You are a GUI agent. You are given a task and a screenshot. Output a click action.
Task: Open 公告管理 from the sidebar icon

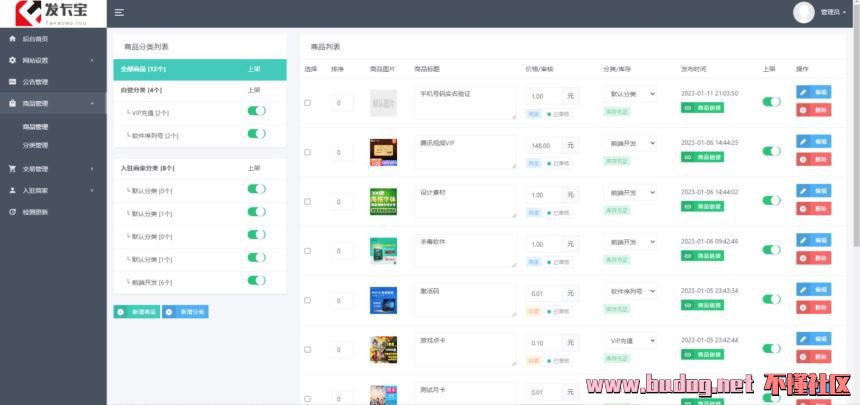click(x=12, y=82)
